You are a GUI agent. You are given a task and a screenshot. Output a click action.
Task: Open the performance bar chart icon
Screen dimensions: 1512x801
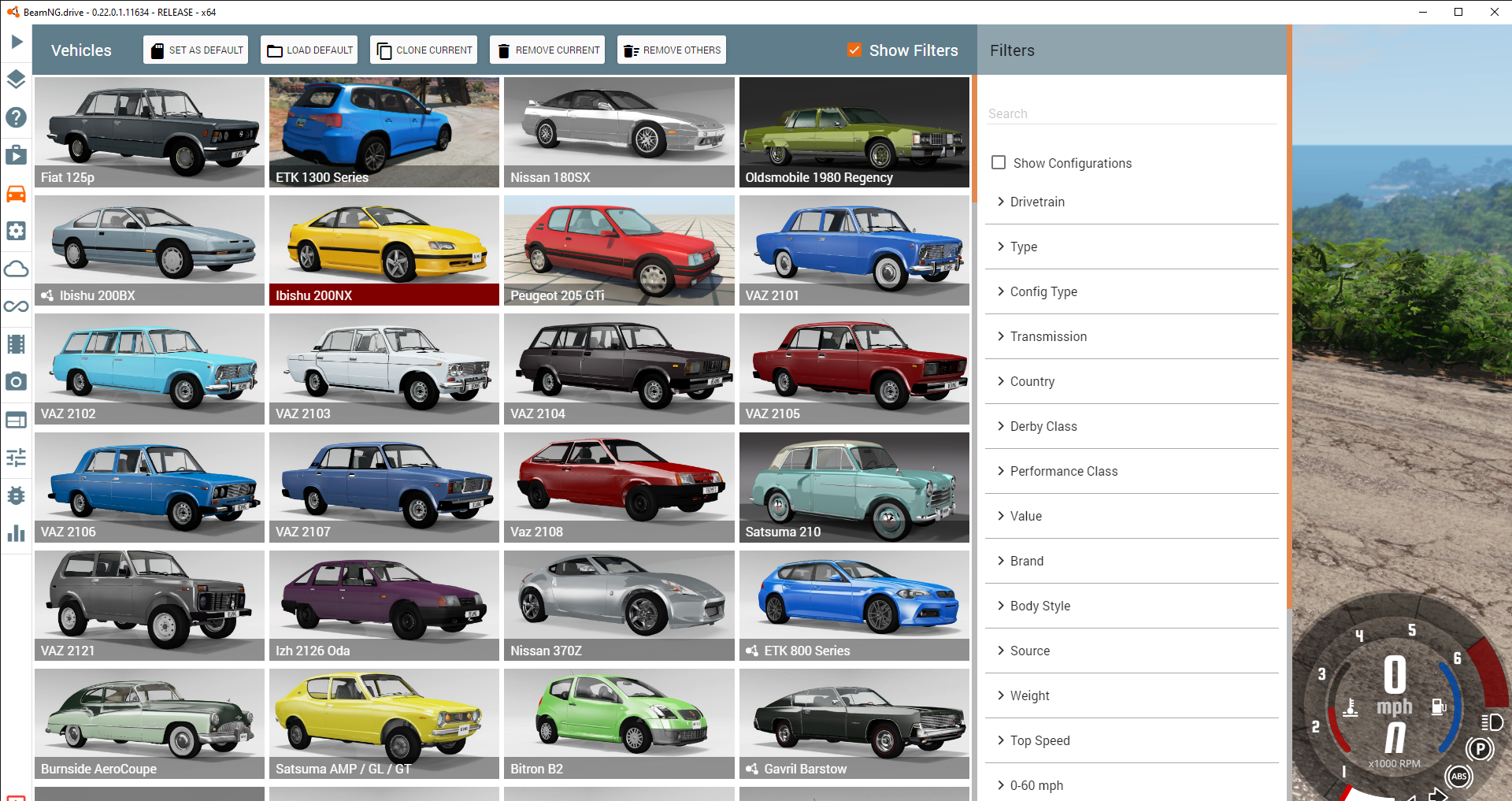point(17,533)
